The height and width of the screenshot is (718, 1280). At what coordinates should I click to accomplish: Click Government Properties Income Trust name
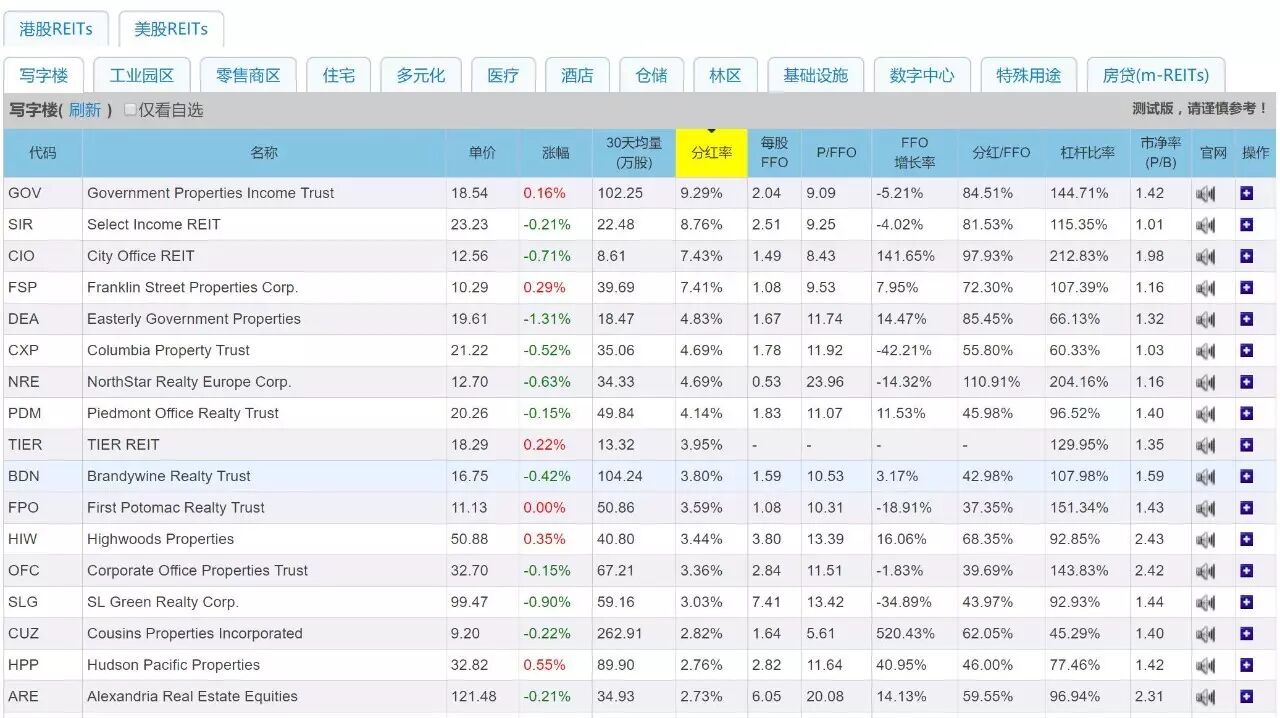click(211, 193)
